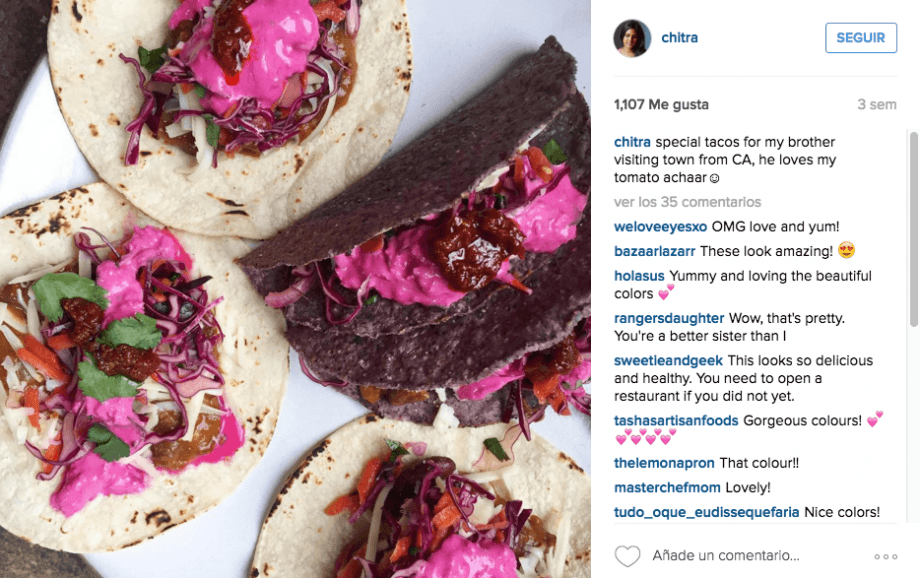The width and height of the screenshot is (920, 578).
Task: Click the '3 sem' post timestamp
Action: pos(877,104)
